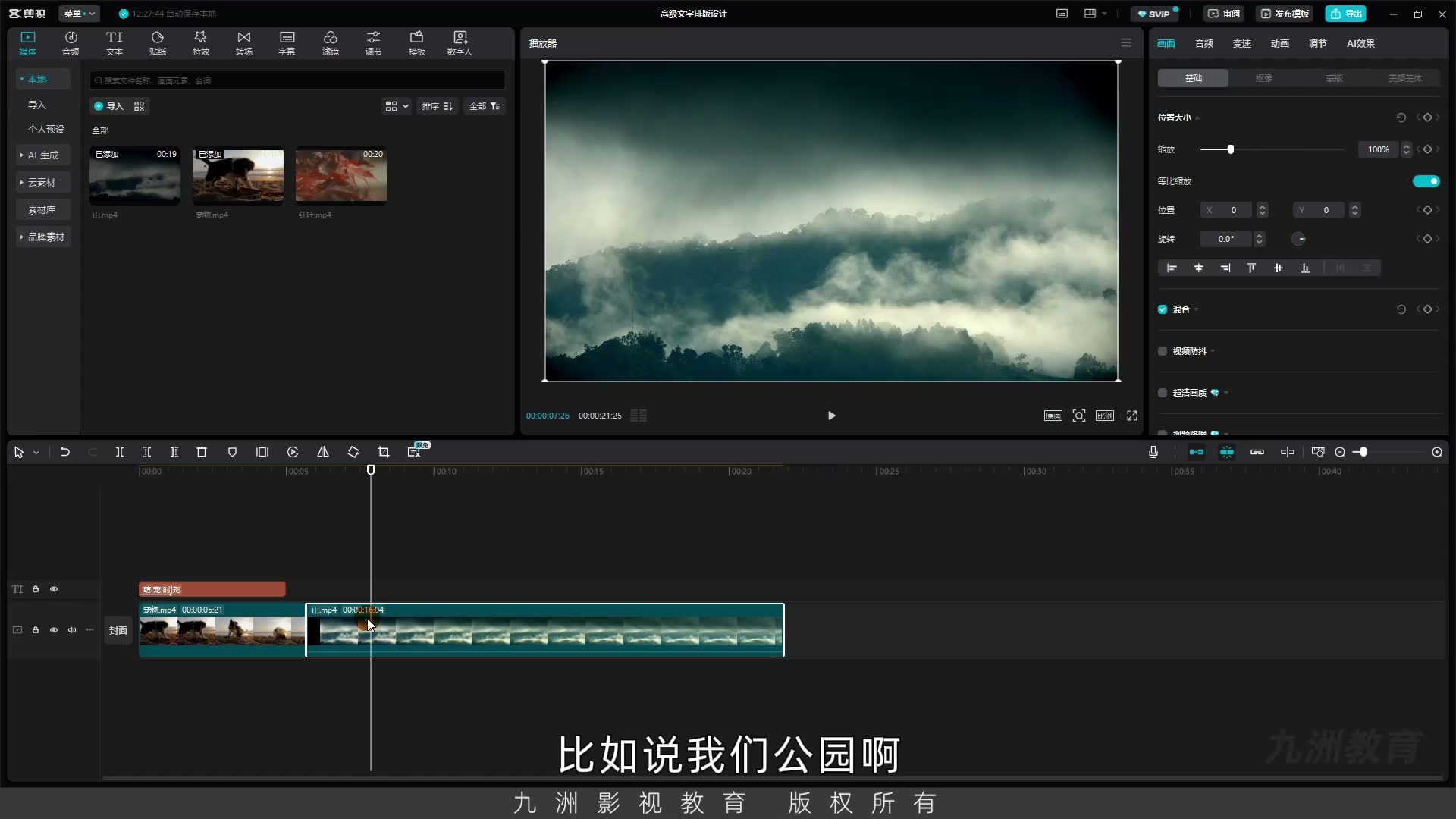
Task: Open the 滤镜 filters panel
Action: point(330,43)
